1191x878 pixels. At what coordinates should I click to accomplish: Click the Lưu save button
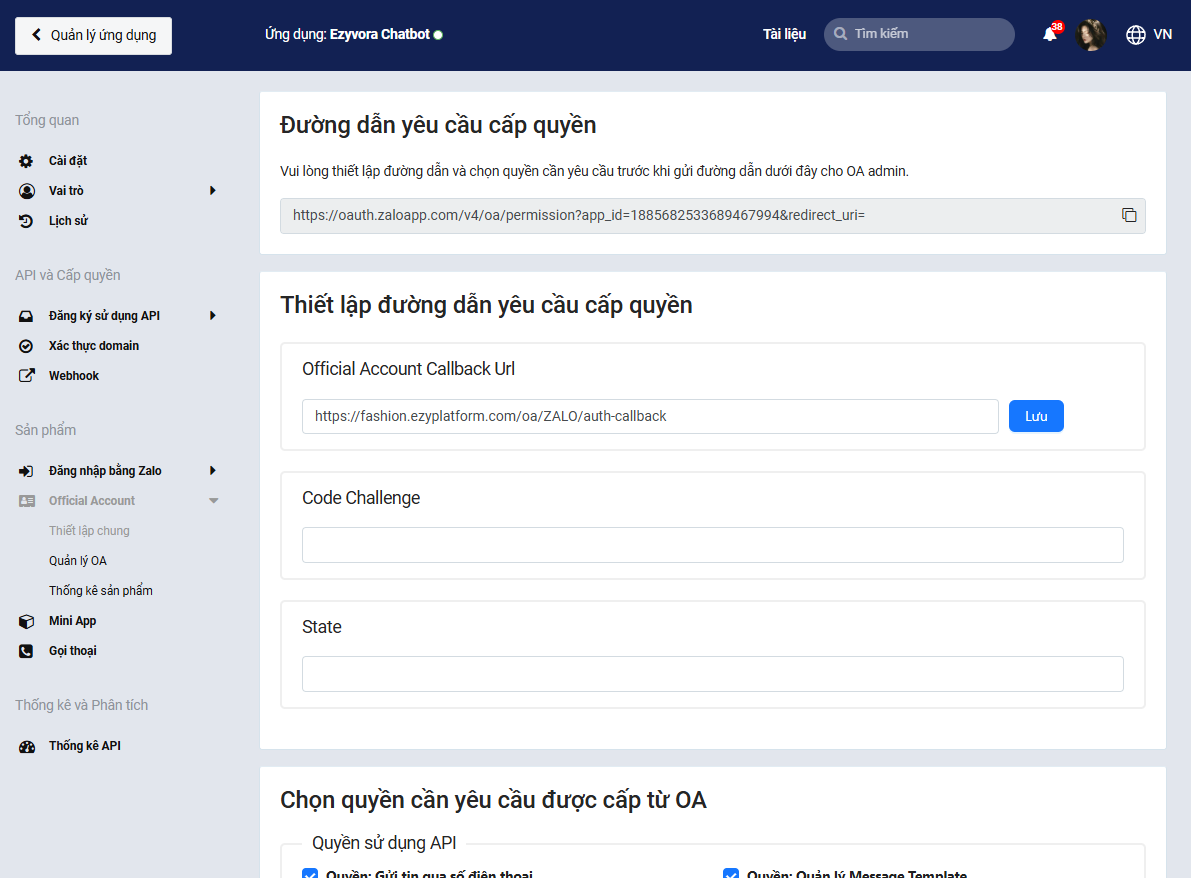1036,416
